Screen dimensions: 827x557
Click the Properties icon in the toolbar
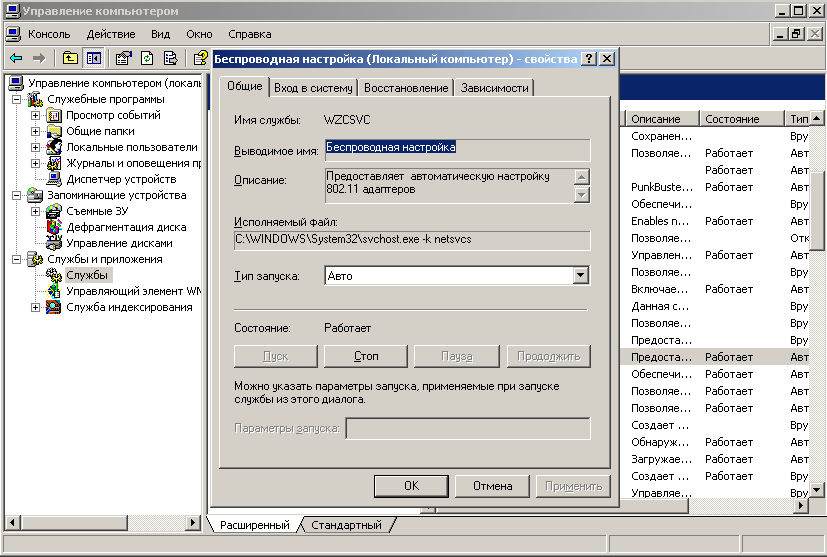[x=123, y=58]
